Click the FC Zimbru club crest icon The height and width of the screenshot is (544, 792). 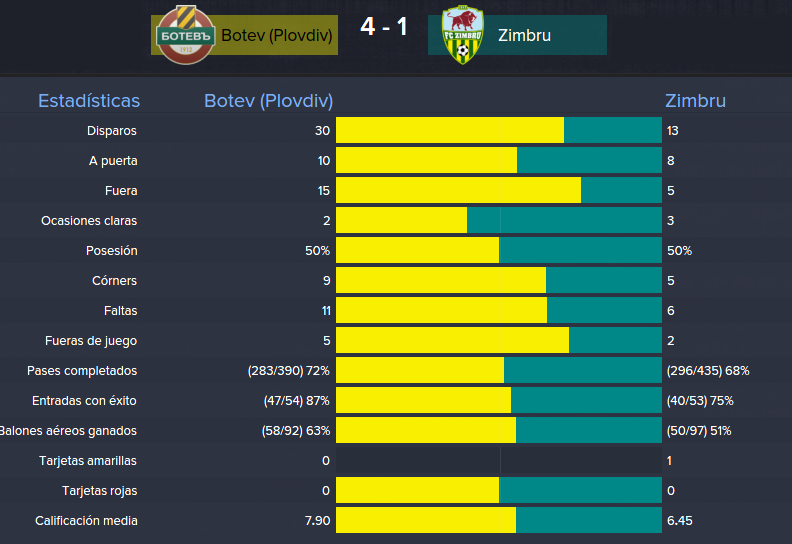click(x=462, y=35)
